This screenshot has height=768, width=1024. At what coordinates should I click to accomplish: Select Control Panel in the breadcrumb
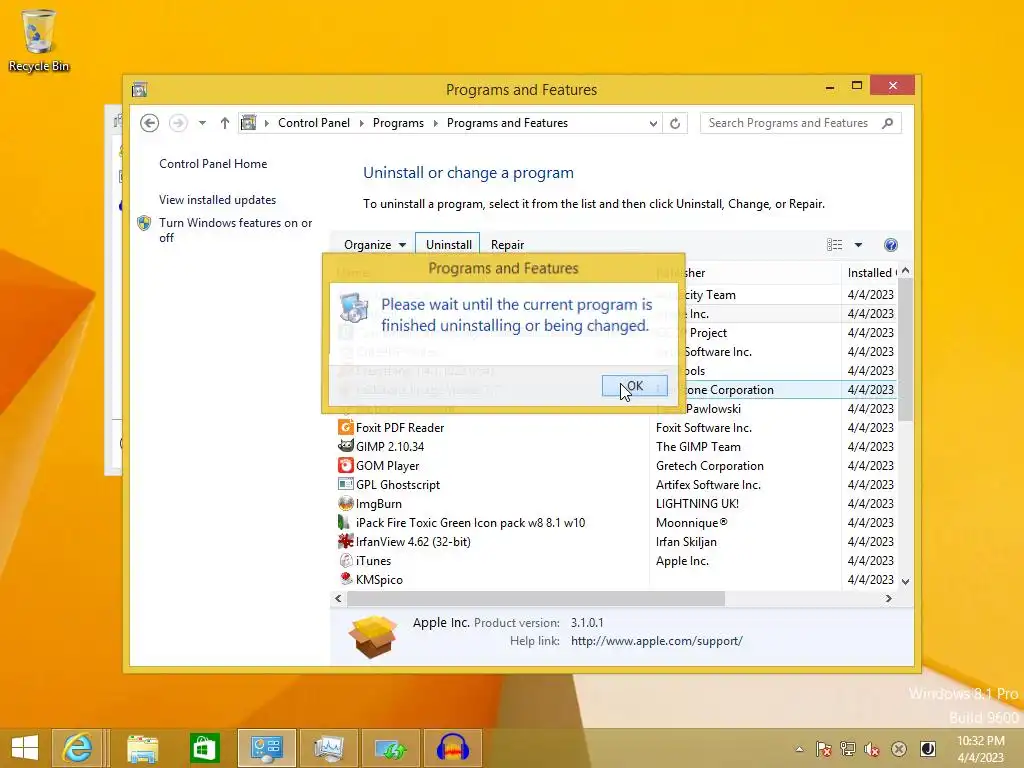(313, 123)
